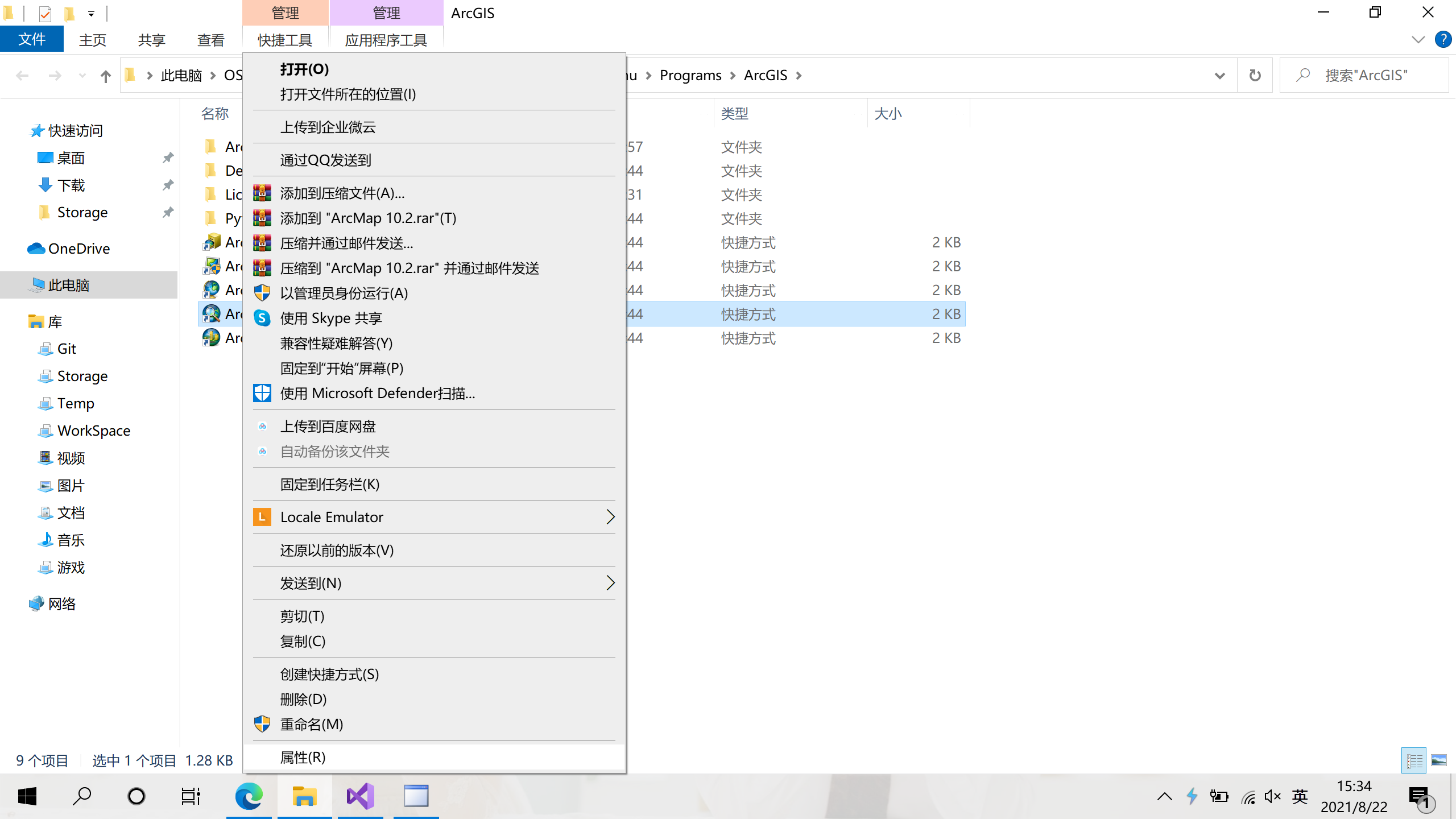This screenshot has width=1456, height=819.
Task: Click the OneDrive cloud icon in sidebar
Action: click(36, 249)
